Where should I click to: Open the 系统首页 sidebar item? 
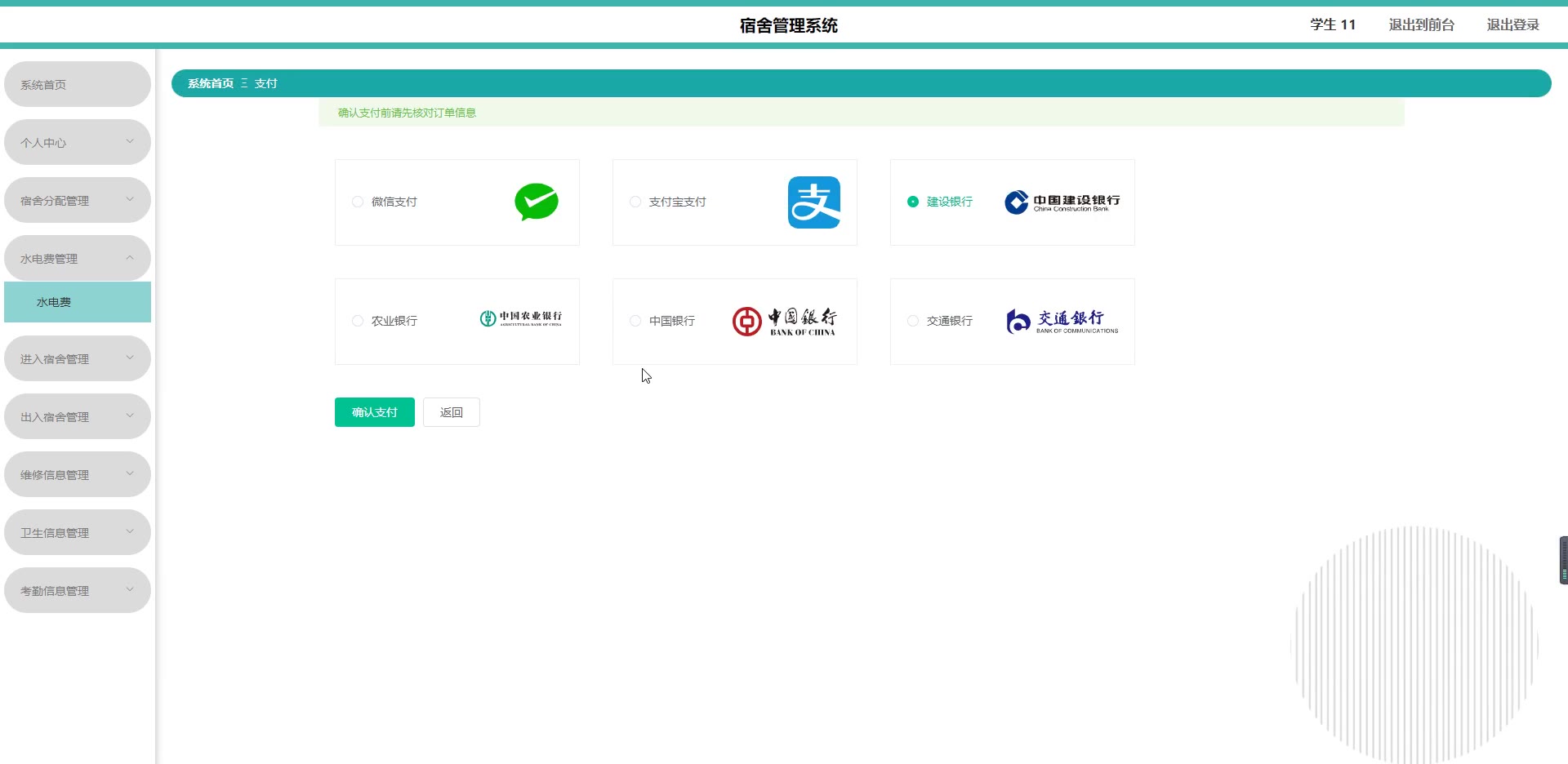tap(78, 84)
